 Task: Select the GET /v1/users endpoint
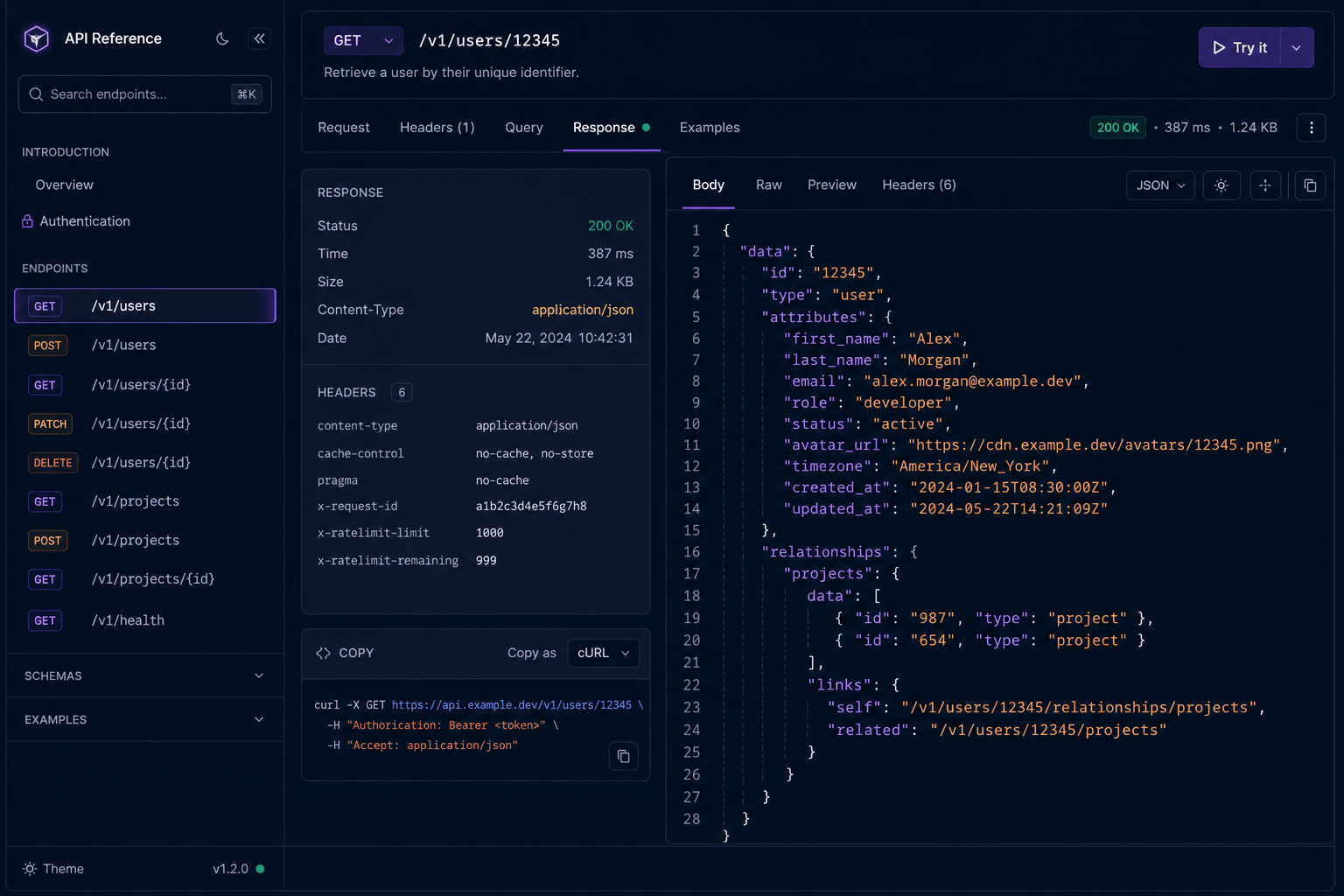coord(145,306)
